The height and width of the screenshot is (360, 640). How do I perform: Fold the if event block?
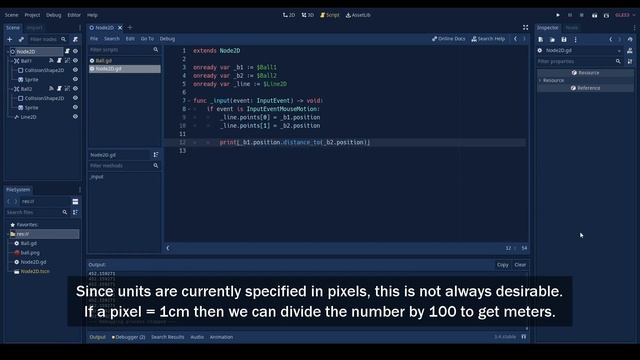coord(189,109)
